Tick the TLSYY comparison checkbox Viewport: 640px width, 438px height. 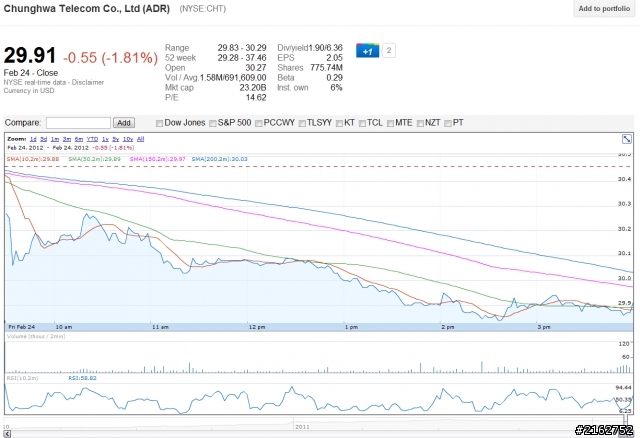(302, 123)
